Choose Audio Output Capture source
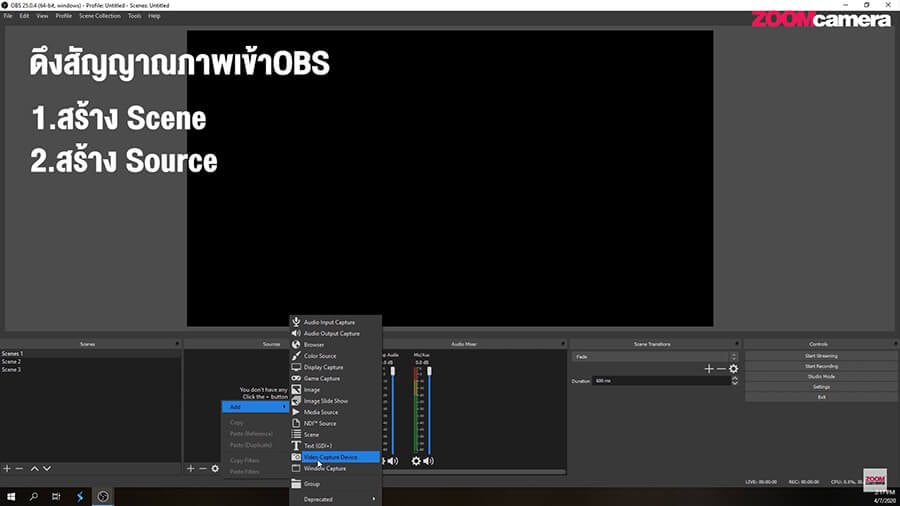900x506 pixels. 335,333
